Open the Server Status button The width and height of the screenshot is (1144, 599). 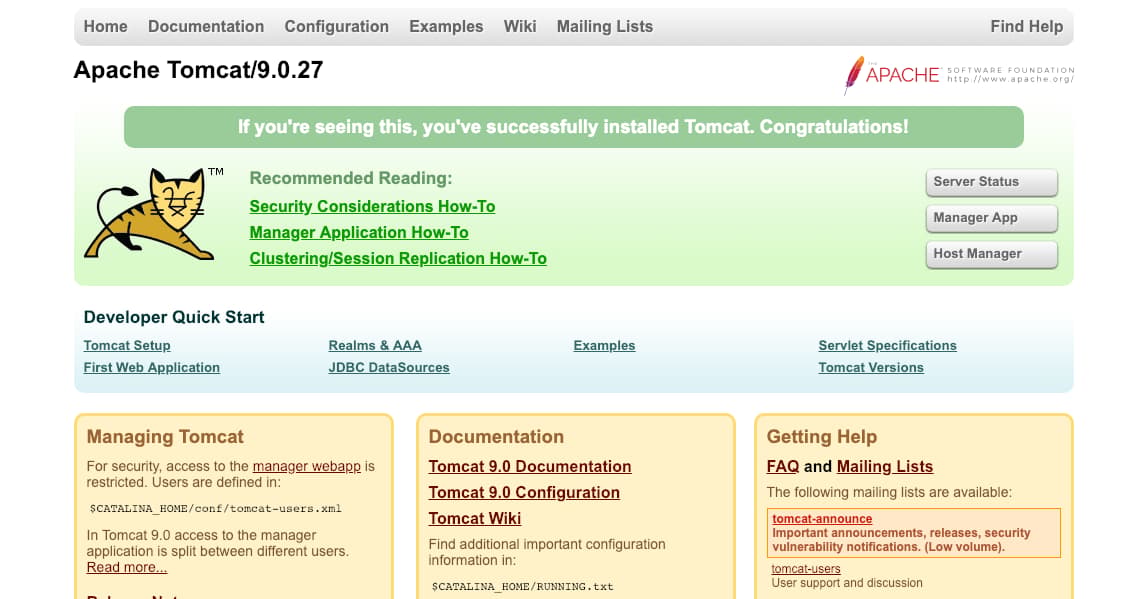[992, 182]
